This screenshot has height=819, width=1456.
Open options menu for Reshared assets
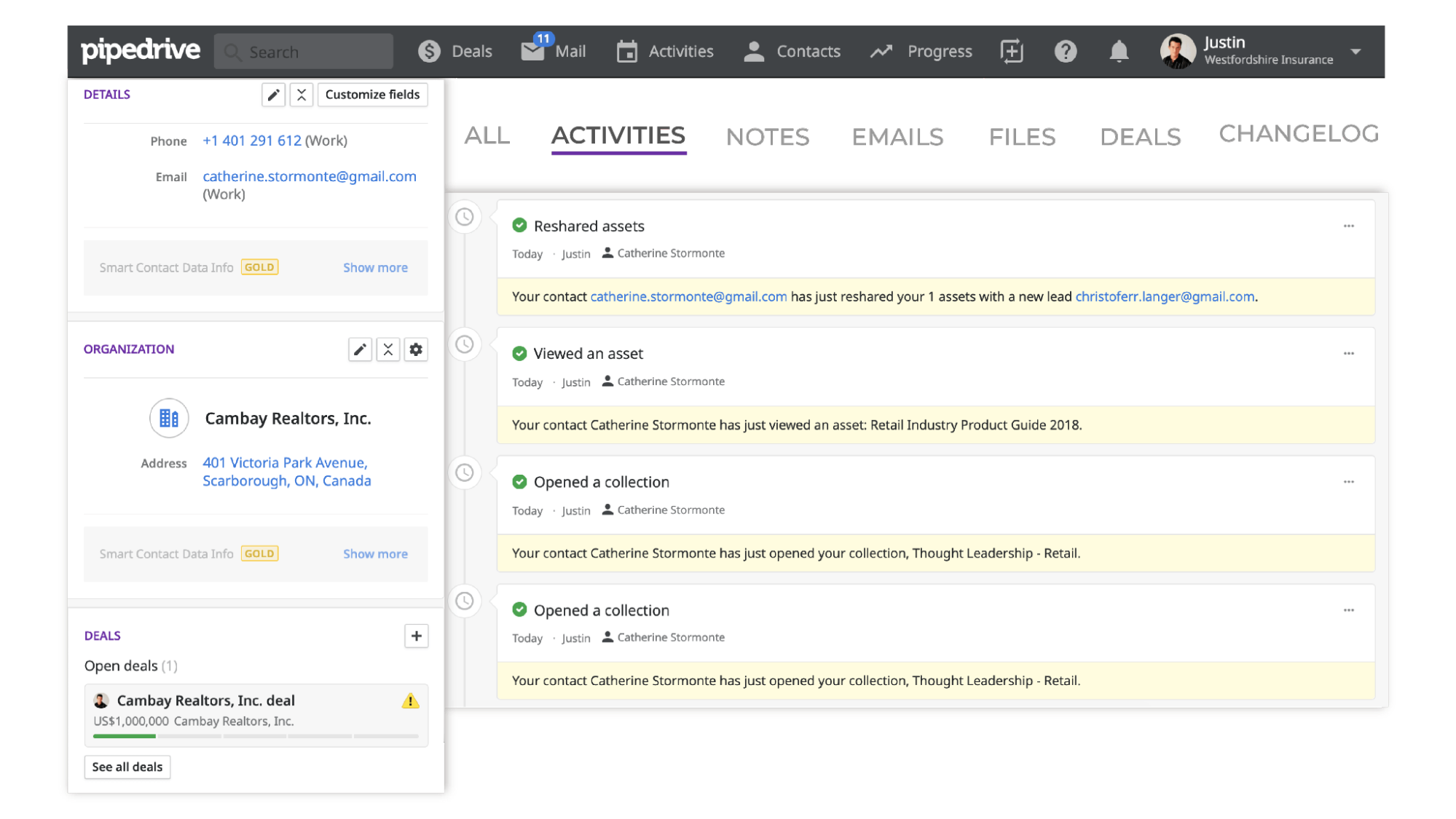(1349, 226)
